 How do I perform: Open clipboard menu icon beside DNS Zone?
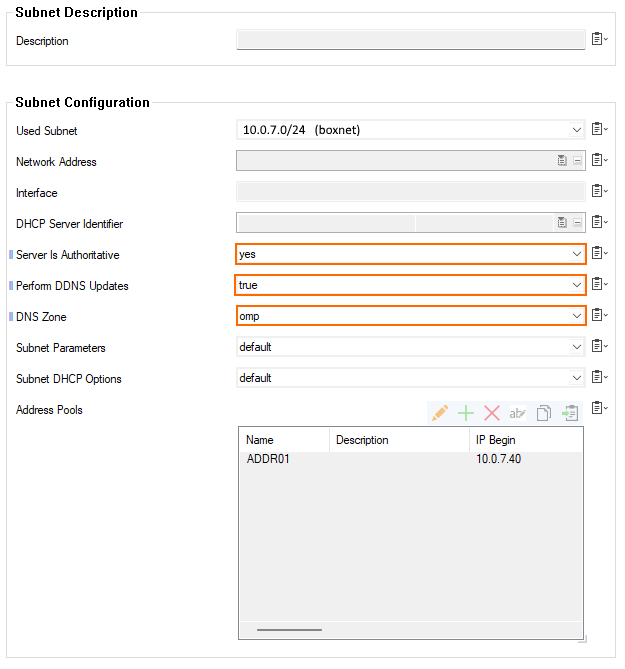tap(599, 315)
